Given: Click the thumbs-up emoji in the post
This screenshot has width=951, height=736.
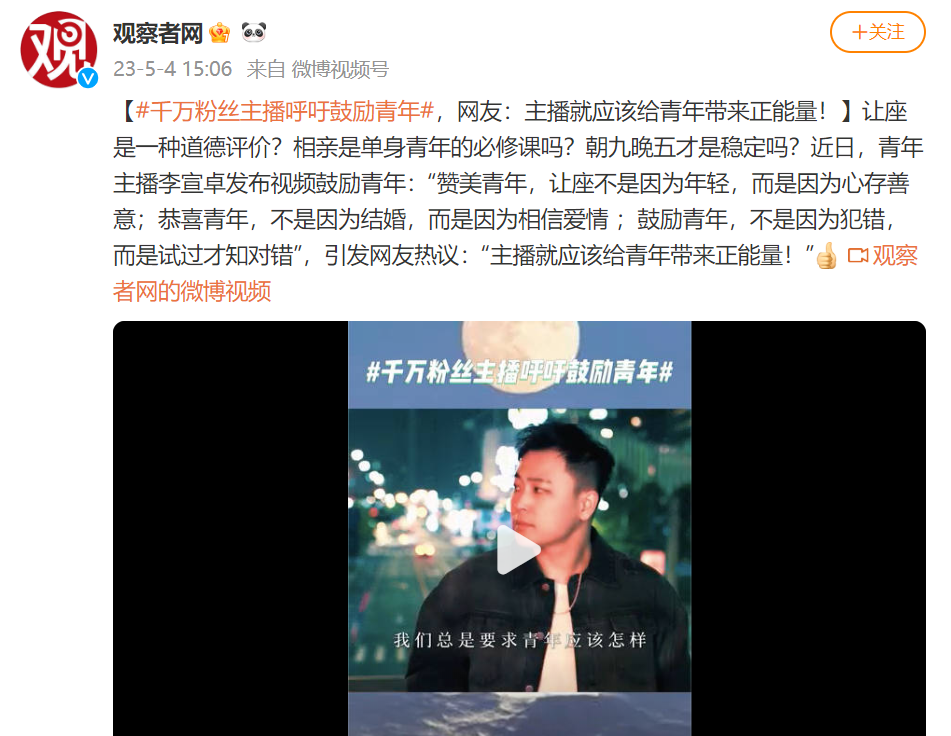Looking at the screenshot, I should pos(826,256).
